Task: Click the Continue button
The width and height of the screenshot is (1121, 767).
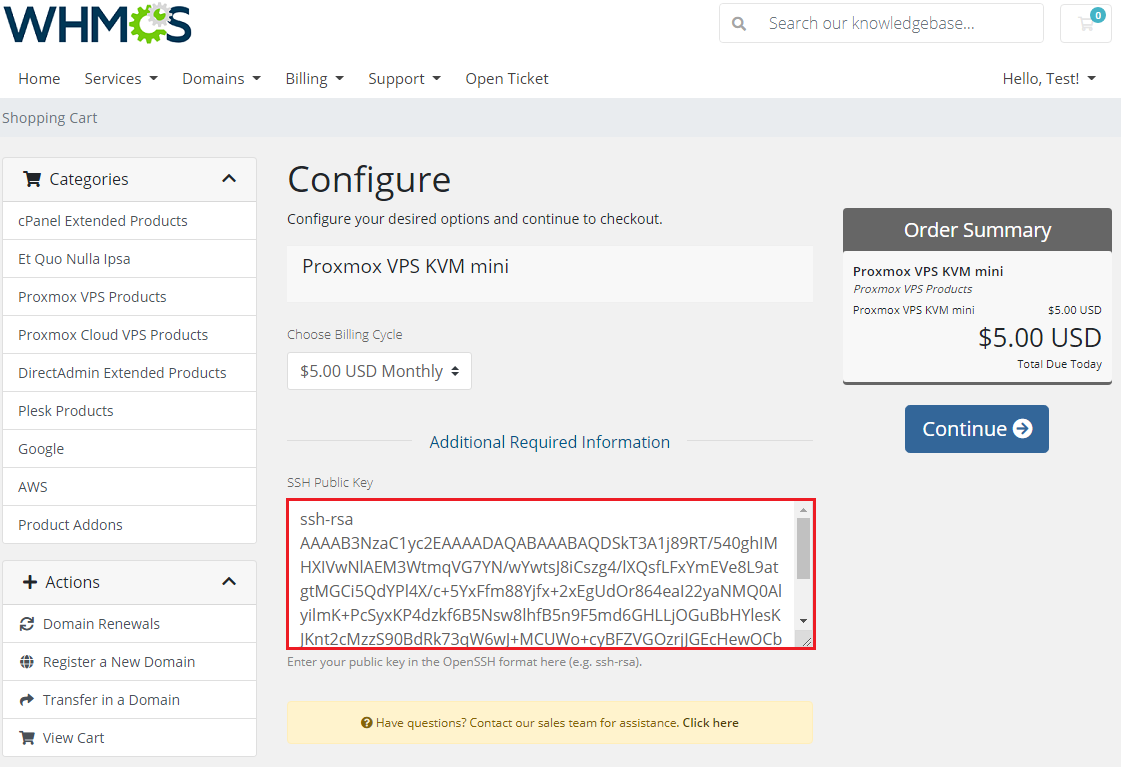Action: 977,429
